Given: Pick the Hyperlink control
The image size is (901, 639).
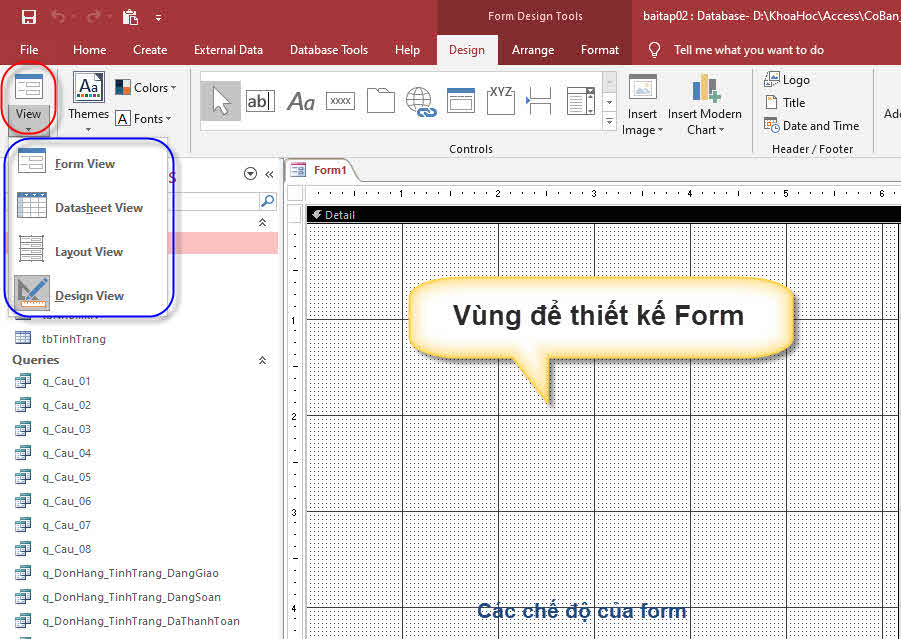Looking at the screenshot, I should click(421, 102).
